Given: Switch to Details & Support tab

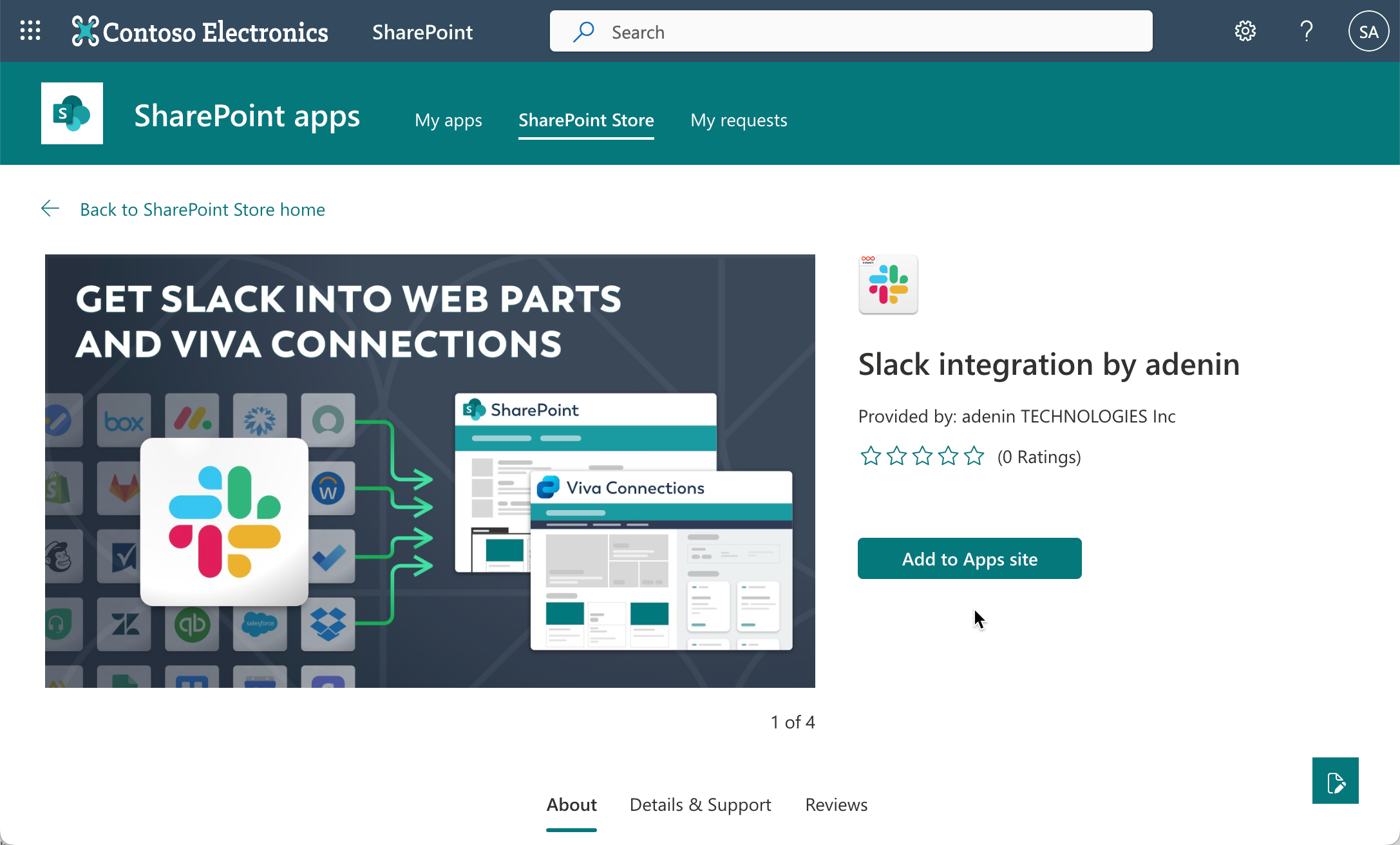Looking at the screenshot, I should [700, 804].
